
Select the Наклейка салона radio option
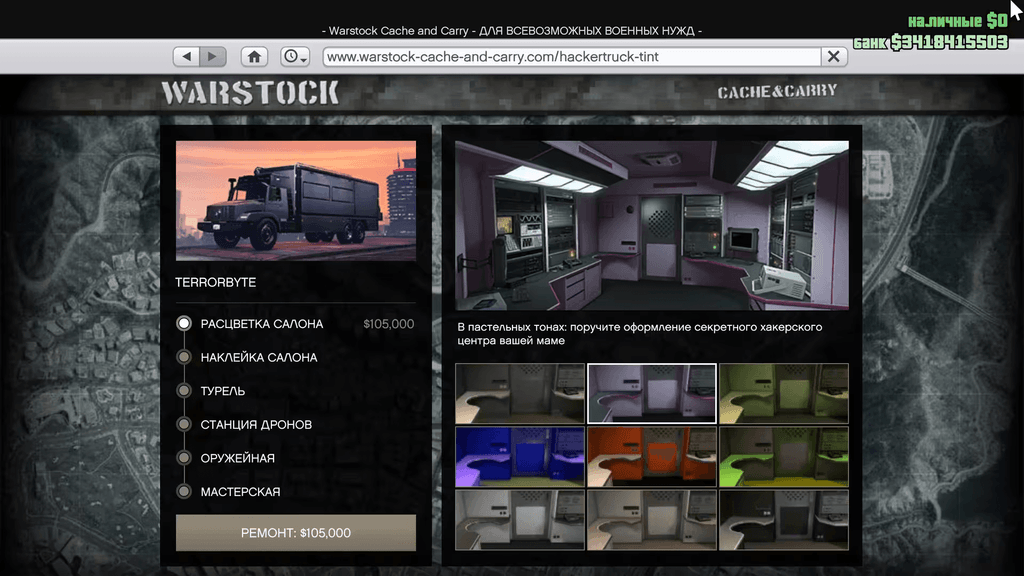(184, 357)
